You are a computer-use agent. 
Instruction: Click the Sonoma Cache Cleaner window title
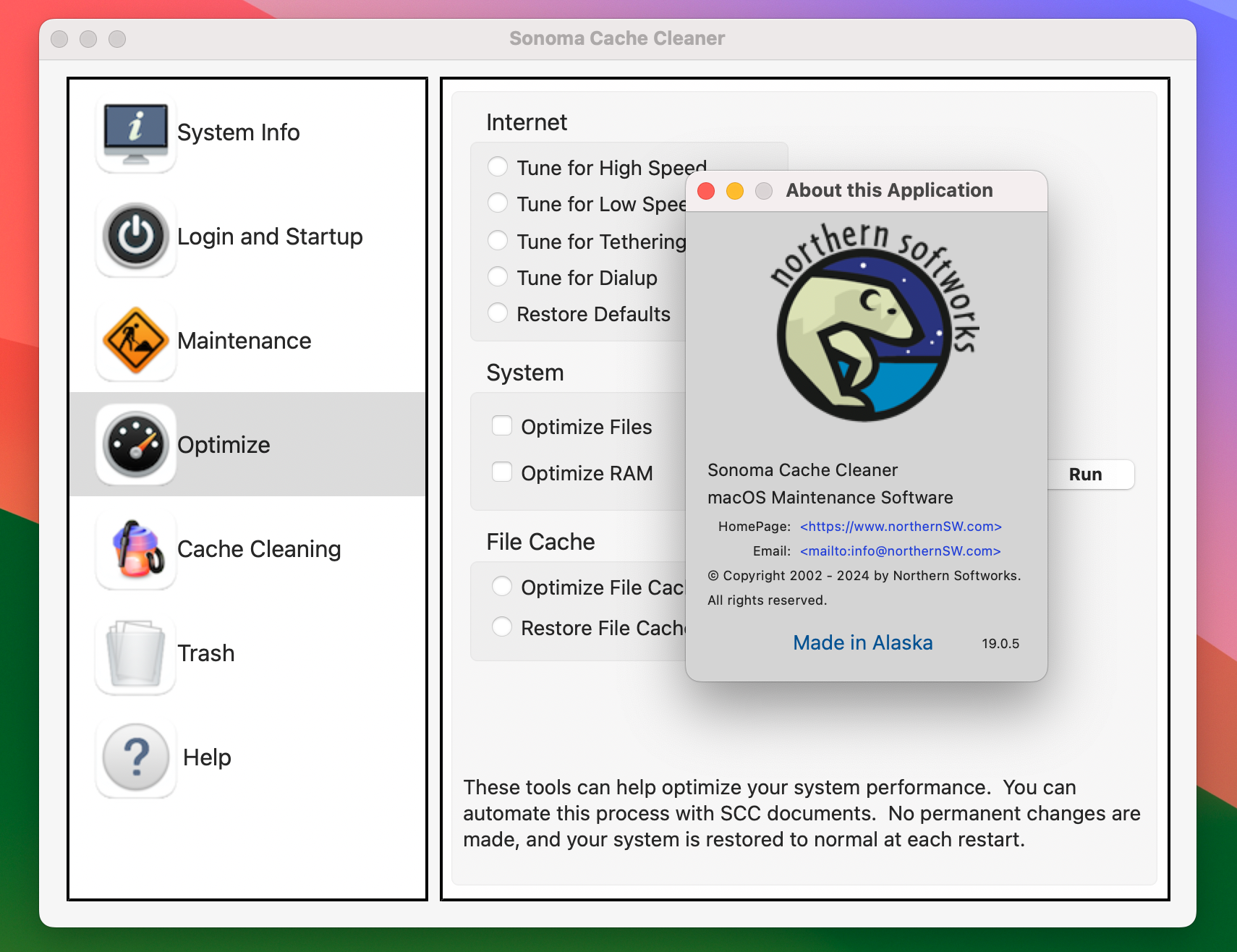[x=617, y=38]
